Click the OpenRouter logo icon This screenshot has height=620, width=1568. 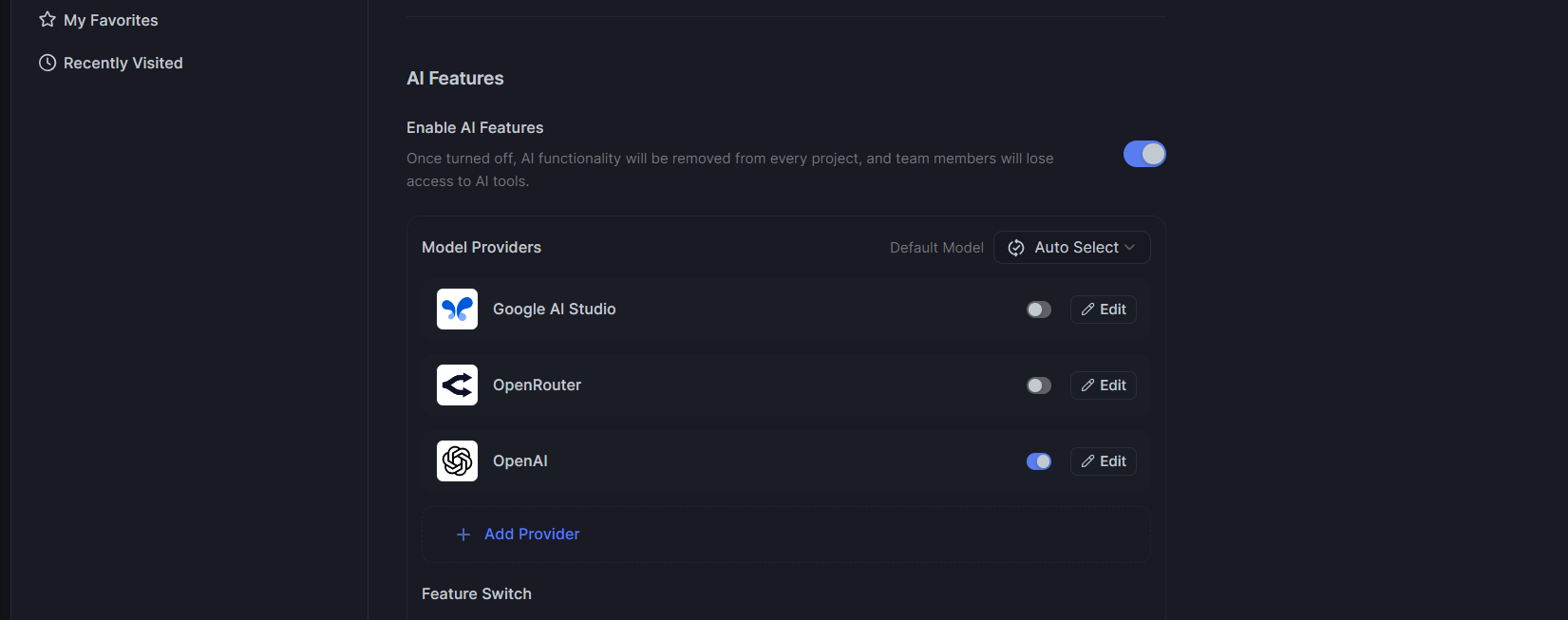click(x=457, y=385)
